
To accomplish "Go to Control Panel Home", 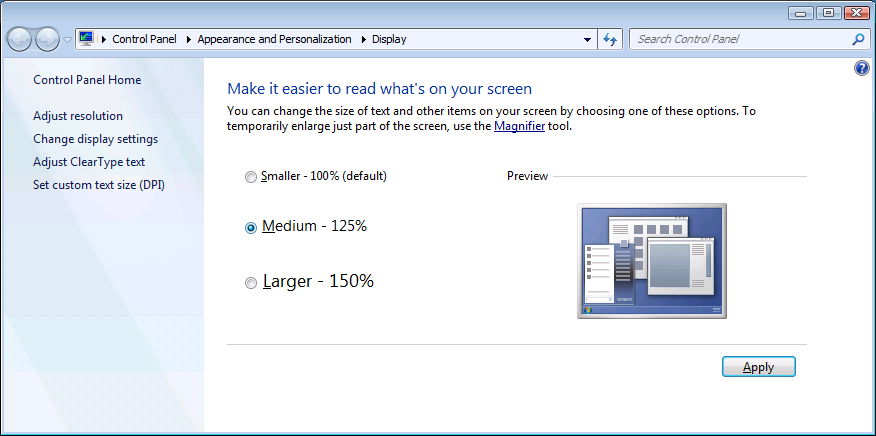I will point(87,80).
